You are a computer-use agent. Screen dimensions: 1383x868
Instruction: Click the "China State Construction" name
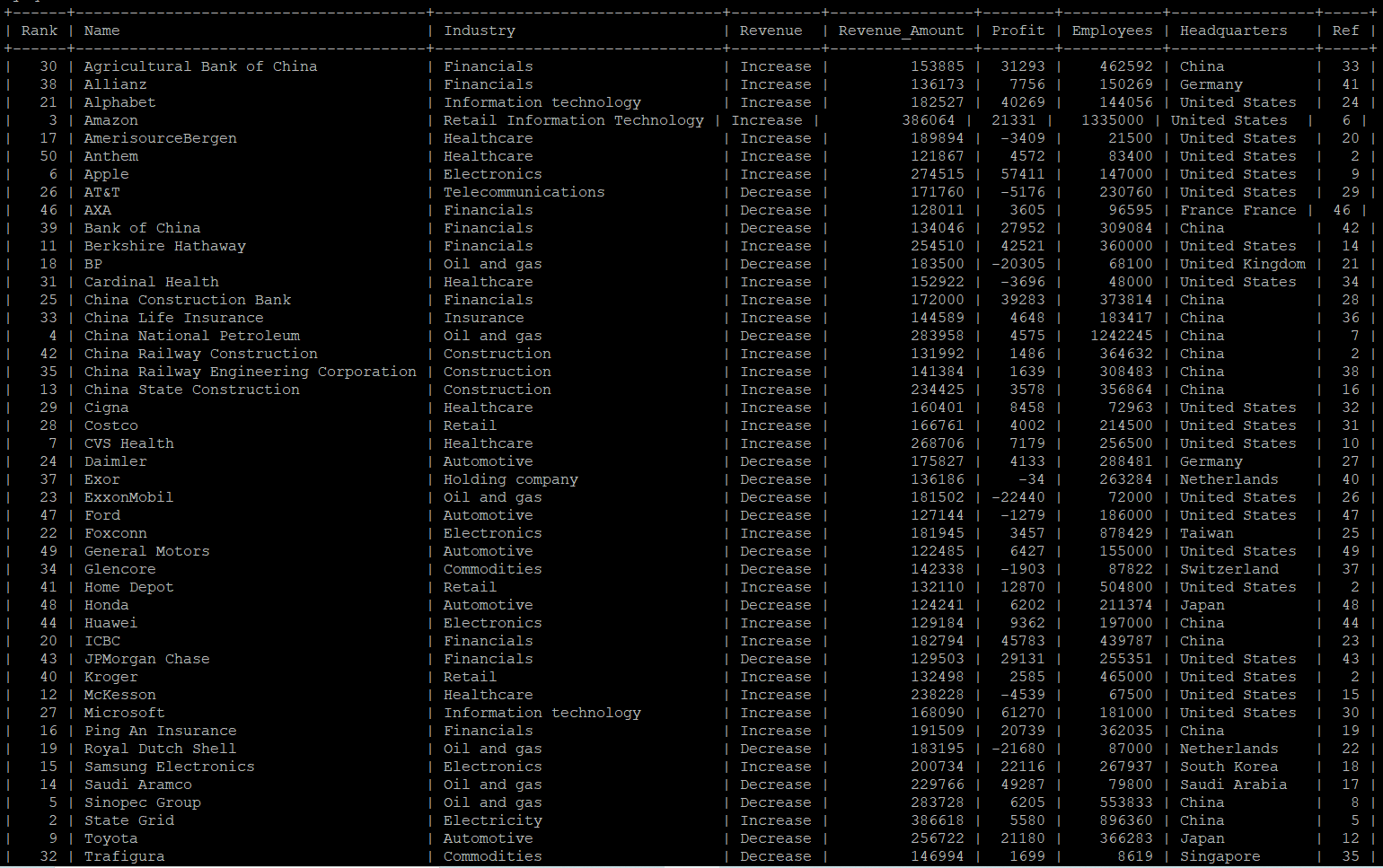point(191,390)
